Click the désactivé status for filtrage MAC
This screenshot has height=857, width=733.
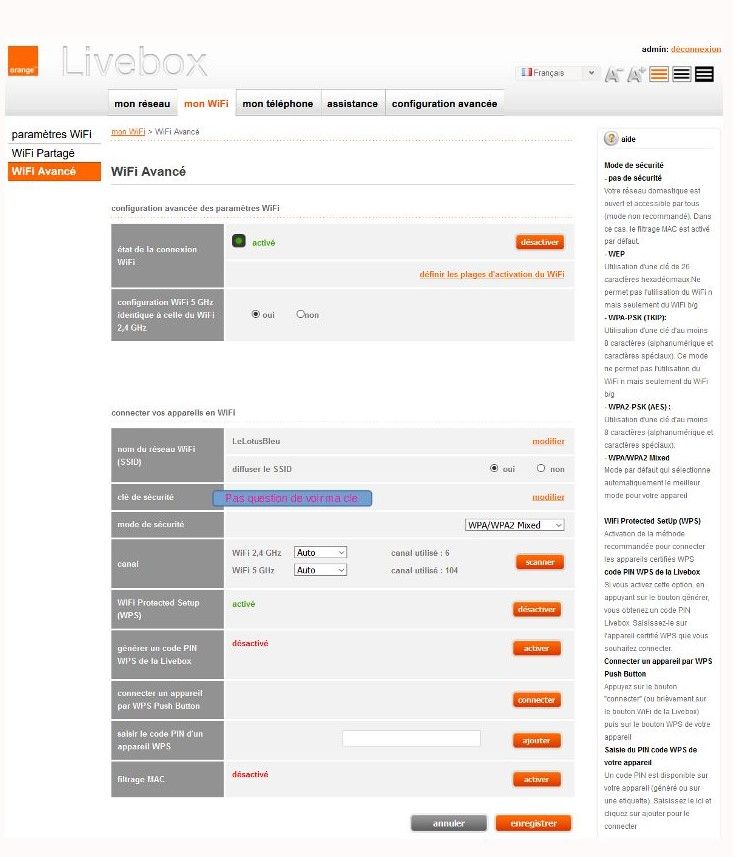[x=250, y=774]
